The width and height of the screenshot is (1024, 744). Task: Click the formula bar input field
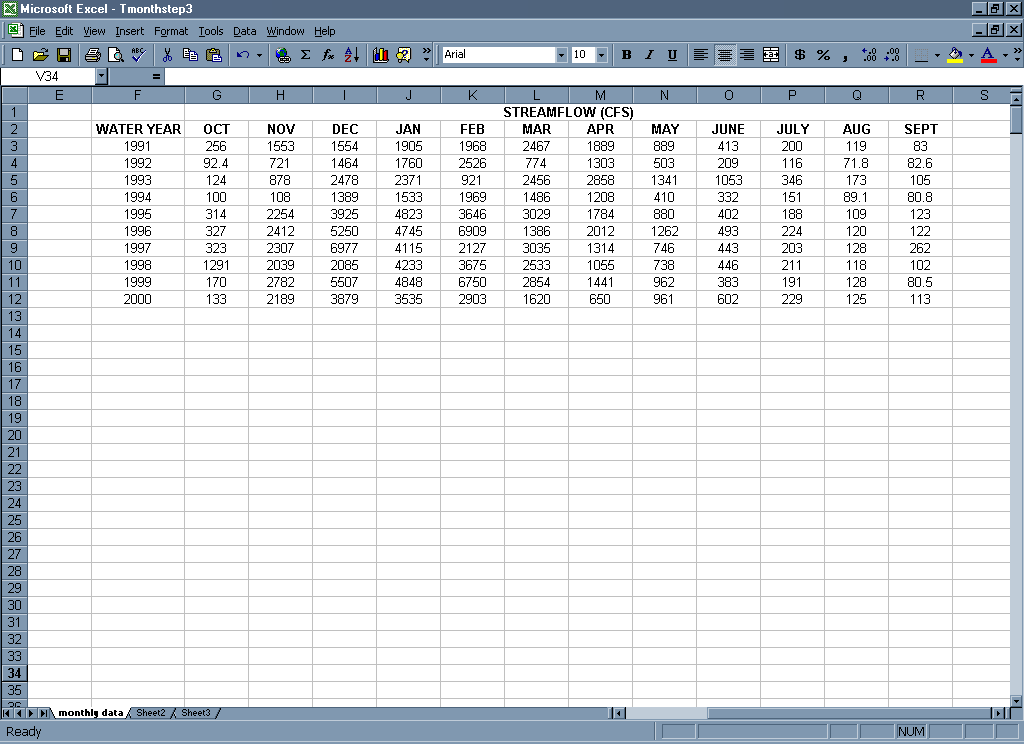pos(590,76)
